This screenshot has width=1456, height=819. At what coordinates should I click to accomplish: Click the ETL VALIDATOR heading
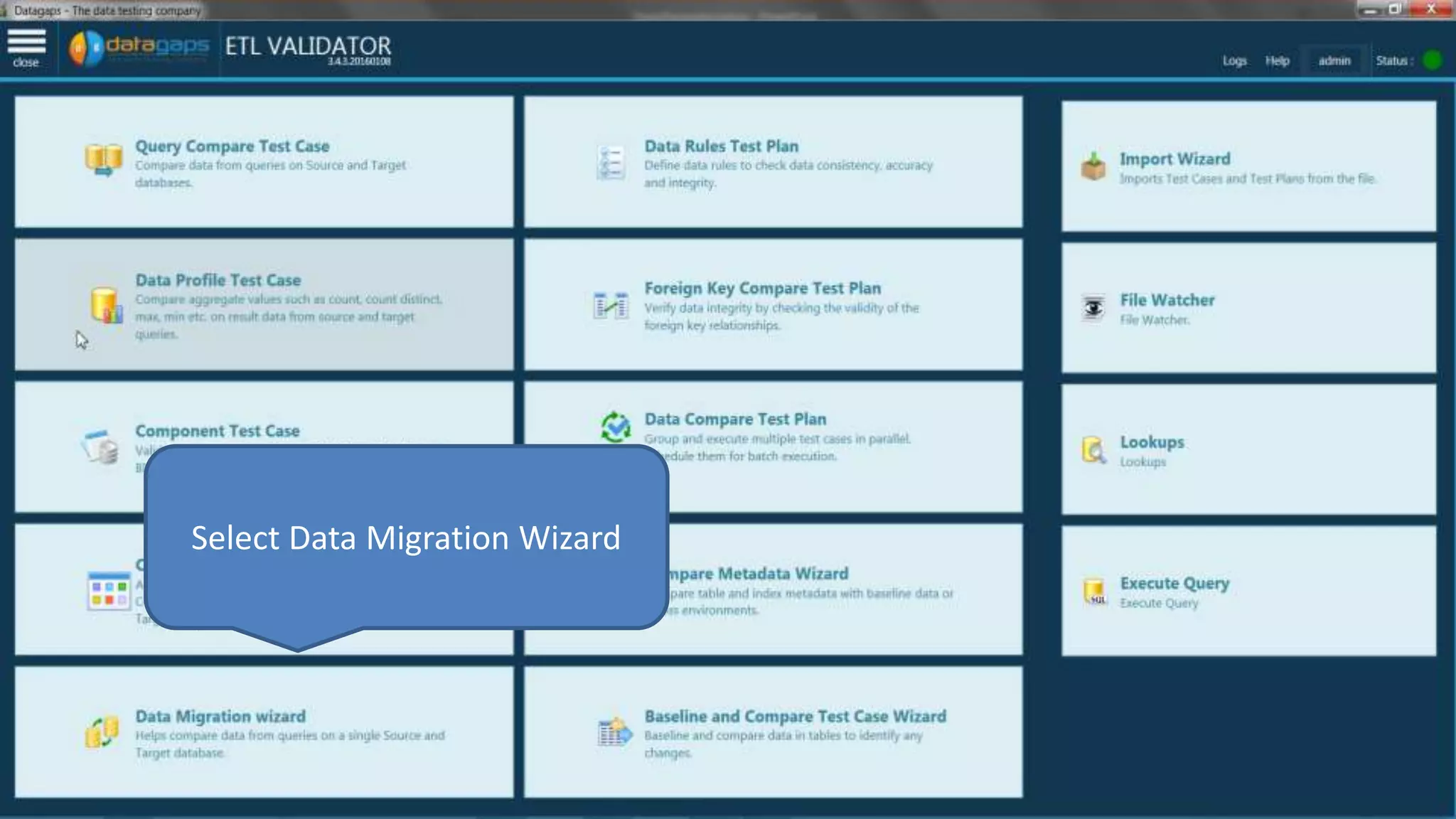click(x=309, y=45)
